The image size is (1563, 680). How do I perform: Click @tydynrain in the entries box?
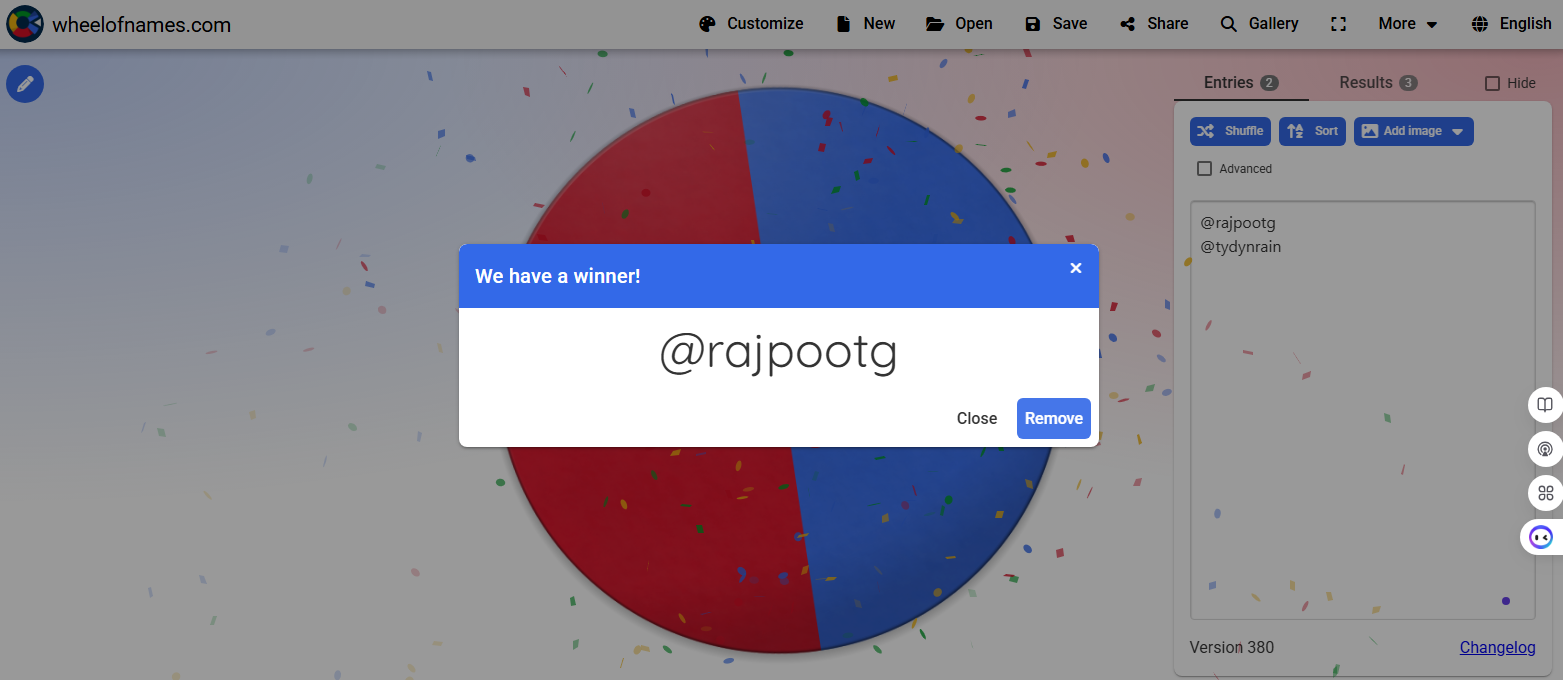point(1240,247)
